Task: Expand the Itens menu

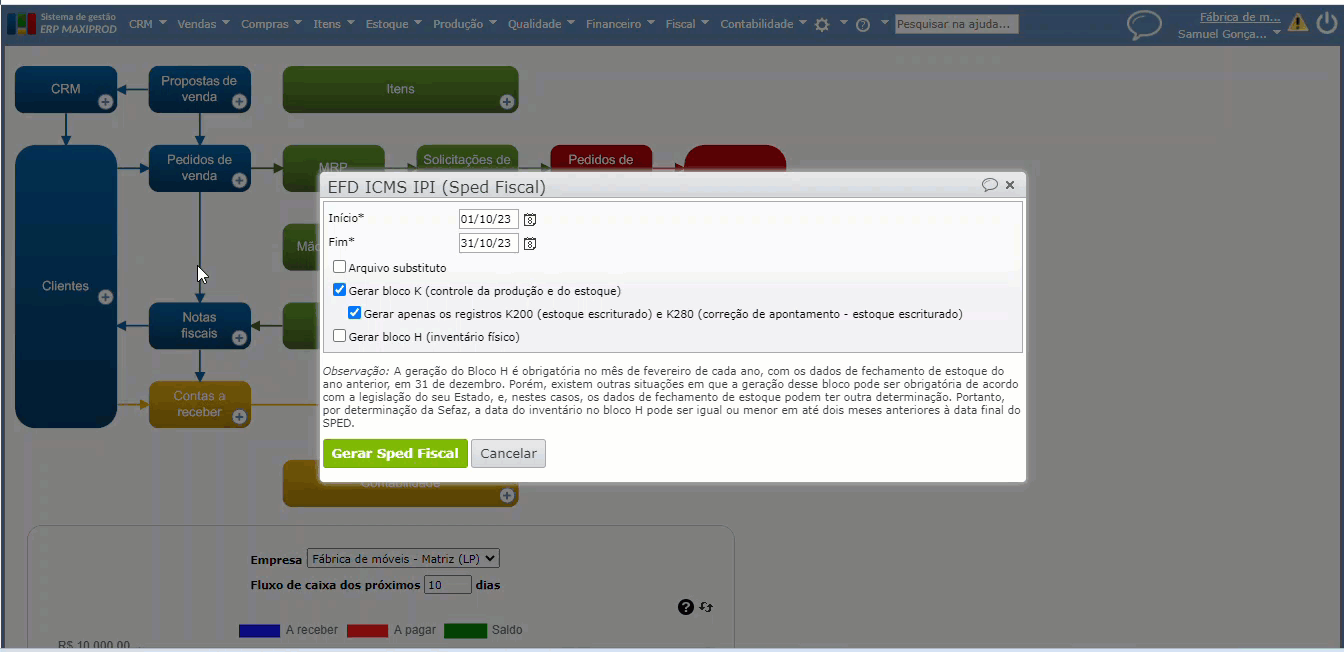Action: click(x=333, y=24)
